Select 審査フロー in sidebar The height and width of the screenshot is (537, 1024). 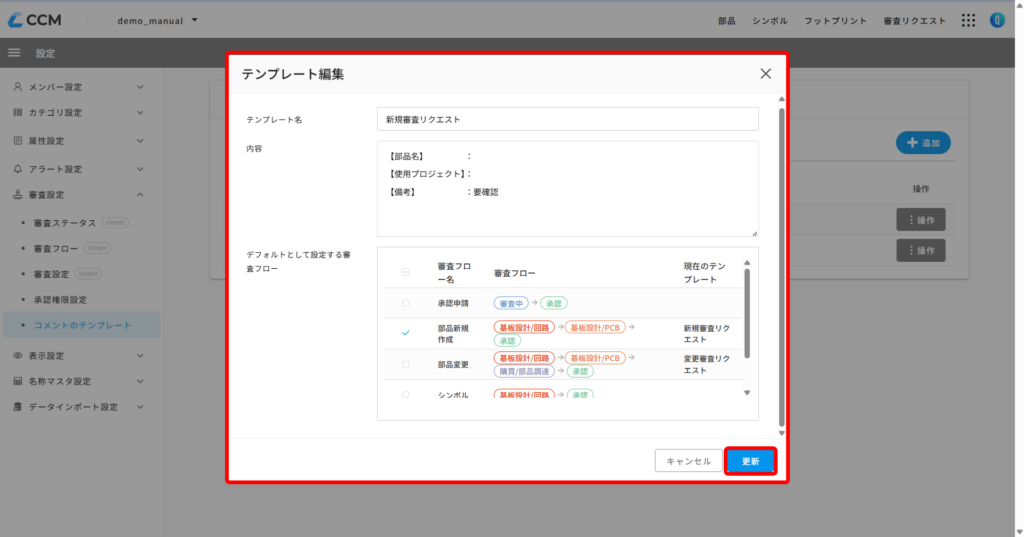[x=56, y=248]
